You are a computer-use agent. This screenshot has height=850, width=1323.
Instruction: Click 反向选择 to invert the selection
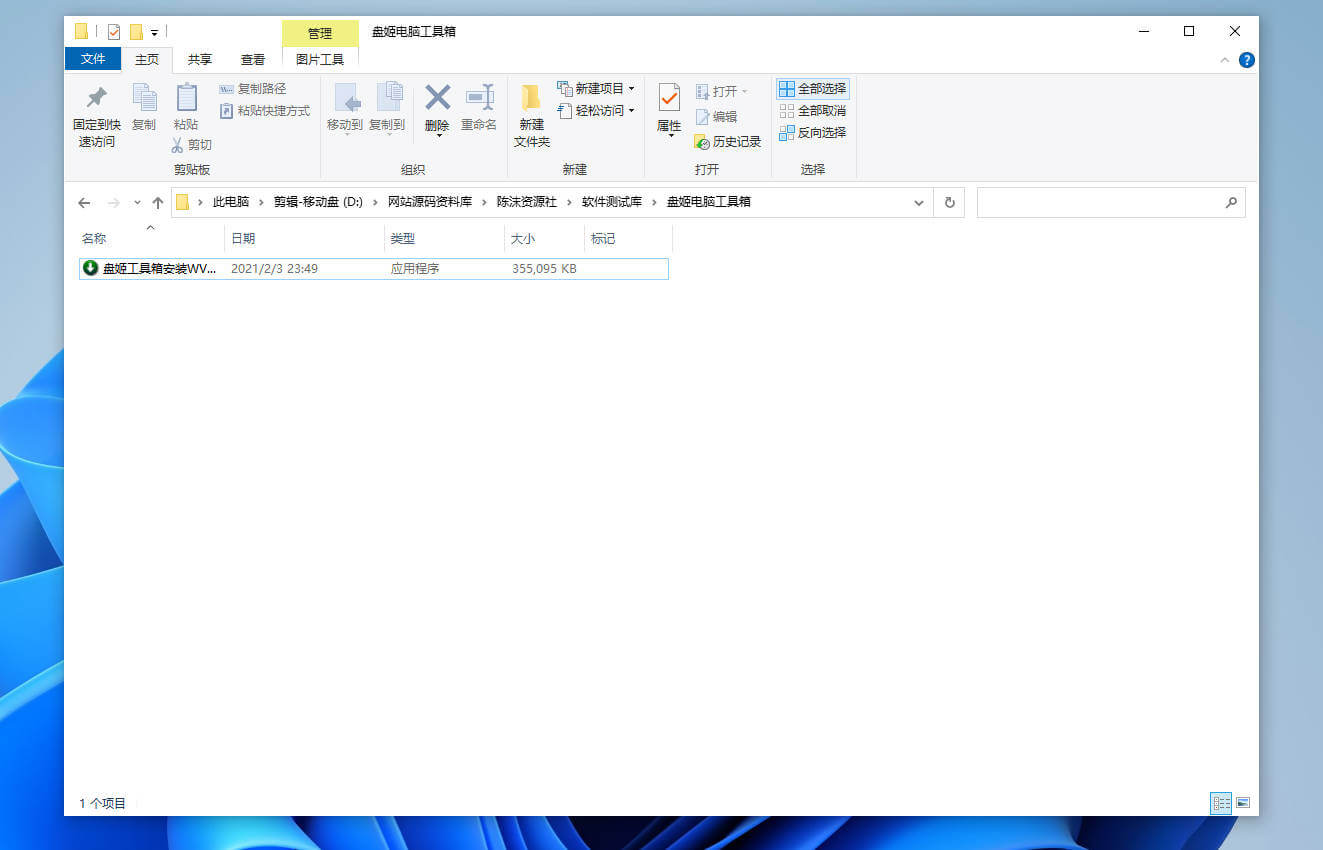point(813,132)
